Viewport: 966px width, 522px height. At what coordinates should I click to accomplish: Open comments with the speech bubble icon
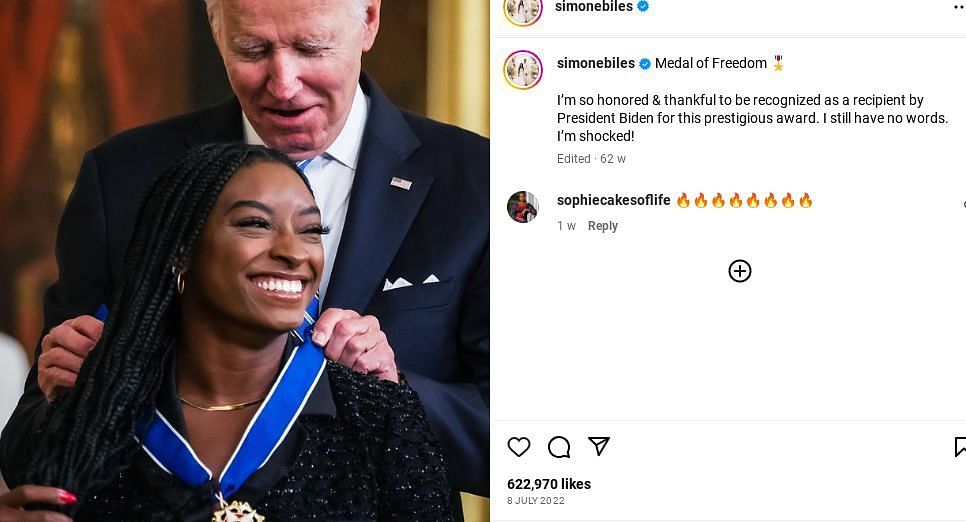point(559,447)
